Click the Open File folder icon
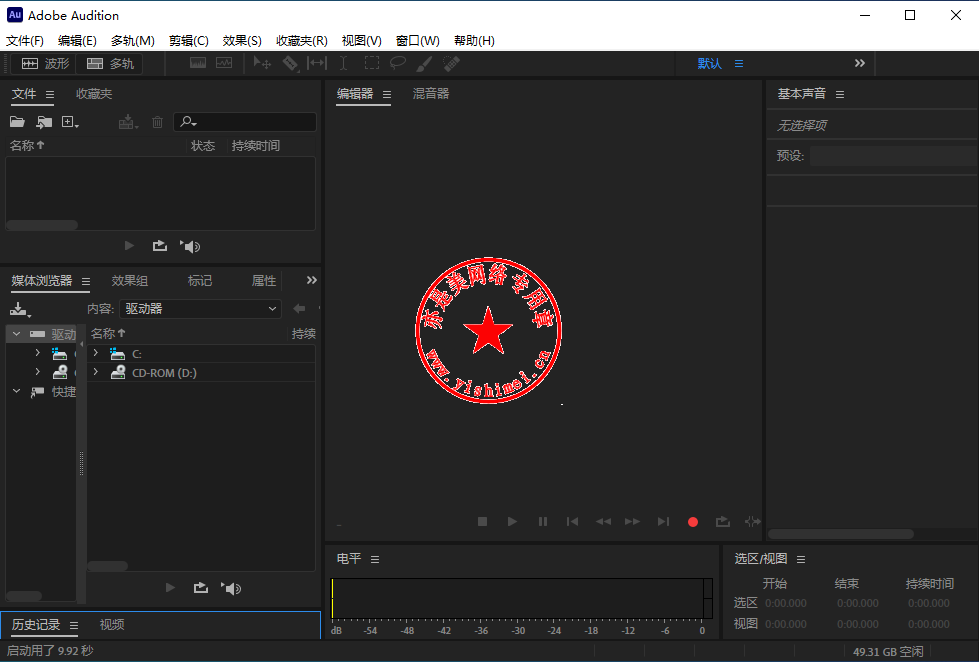Screen dimensions: 979x662 point(17,122)
